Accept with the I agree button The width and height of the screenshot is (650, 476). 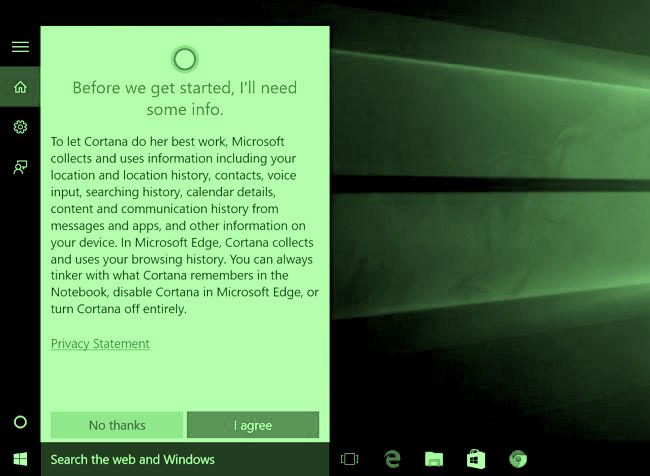pos(253,425)
